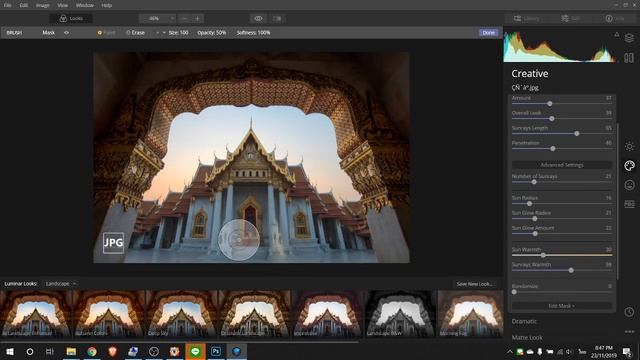Click the Number of Sunrays slider
The height and width of the screenshot is (360, 640).
tap(562, 182)
